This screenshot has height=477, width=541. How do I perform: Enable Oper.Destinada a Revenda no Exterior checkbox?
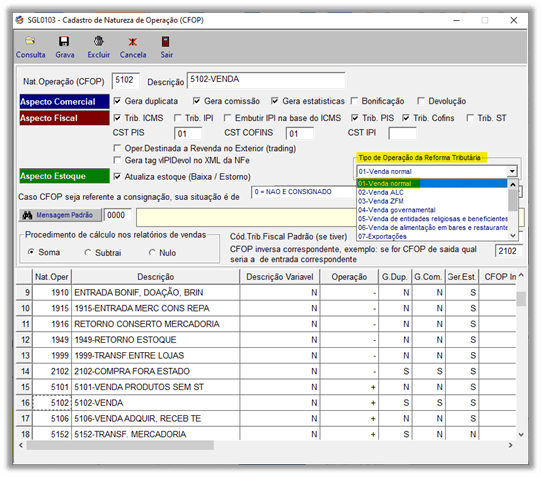(x=118, y=148)
